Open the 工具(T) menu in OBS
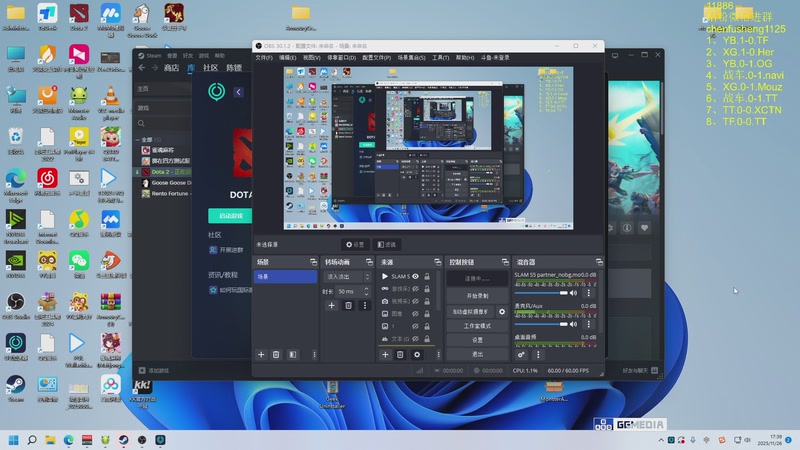 (x=440, y=58)
